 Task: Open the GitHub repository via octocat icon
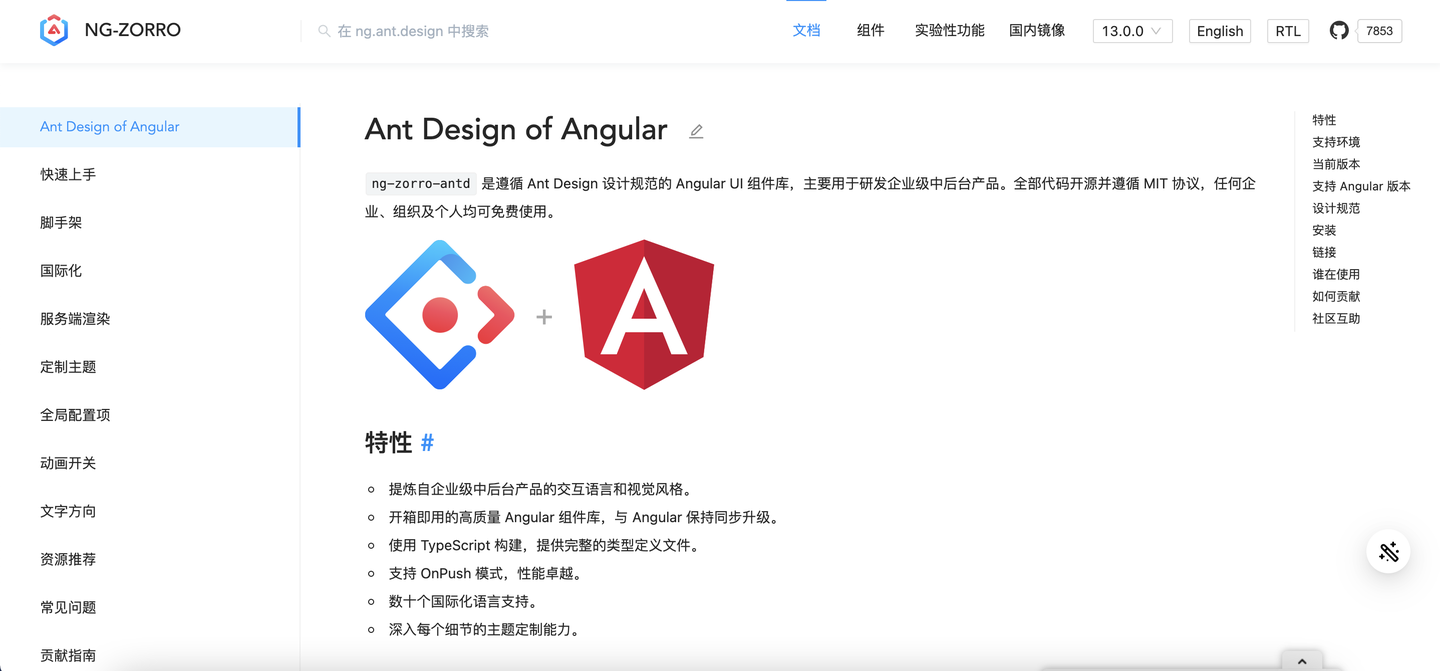tap(1338, 29)
